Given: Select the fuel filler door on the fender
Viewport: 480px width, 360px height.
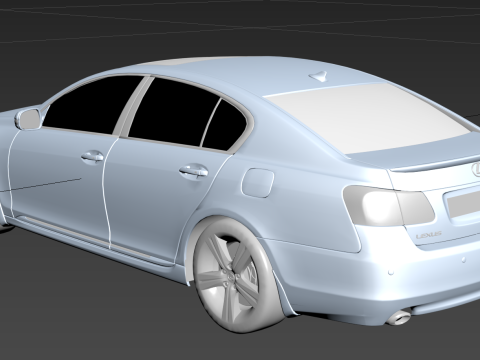Looking at the screenshot, I should tap(258, 183).
